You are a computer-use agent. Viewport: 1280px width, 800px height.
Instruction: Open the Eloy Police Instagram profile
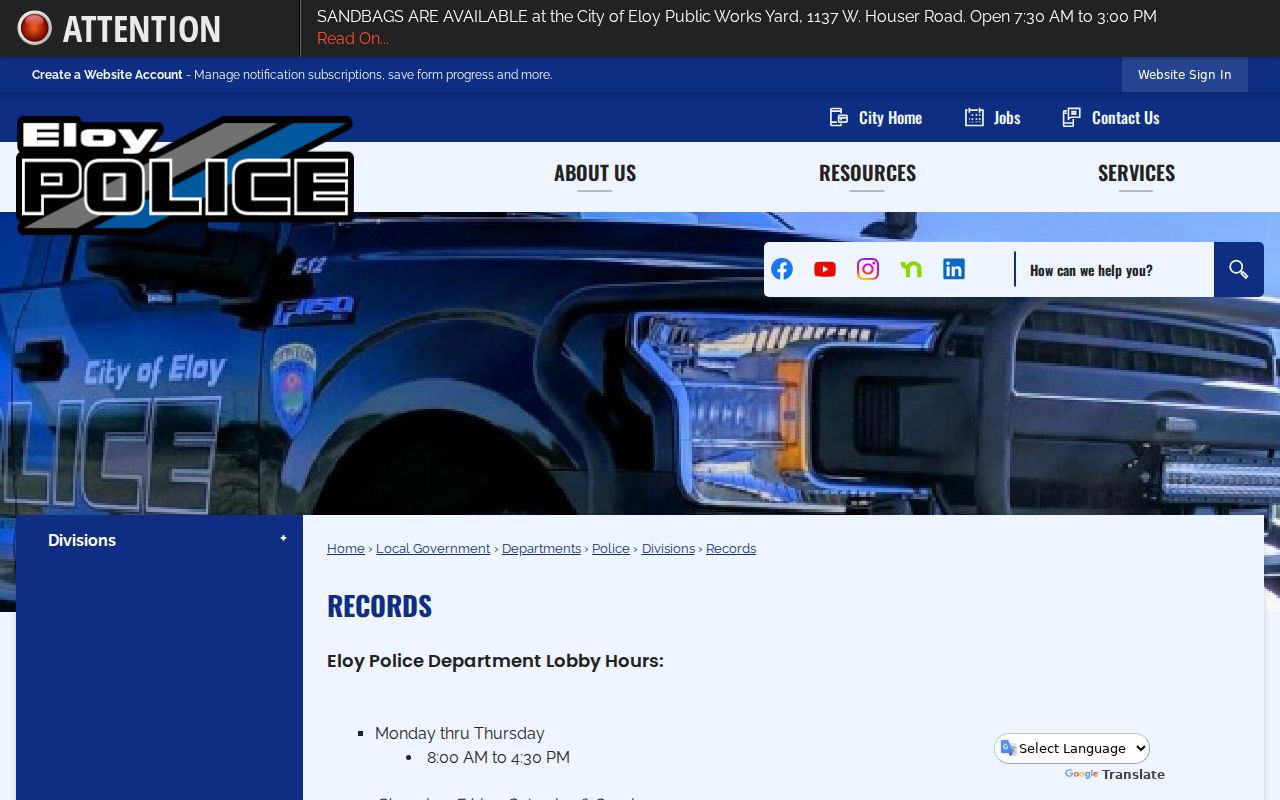tap(868, 269)
